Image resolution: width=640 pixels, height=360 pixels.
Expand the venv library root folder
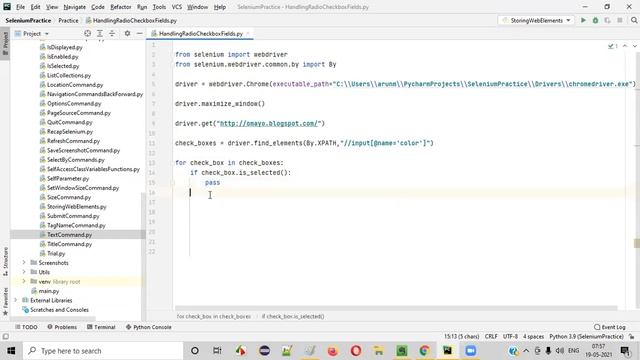pyautogui.click(x=24, y=282)
